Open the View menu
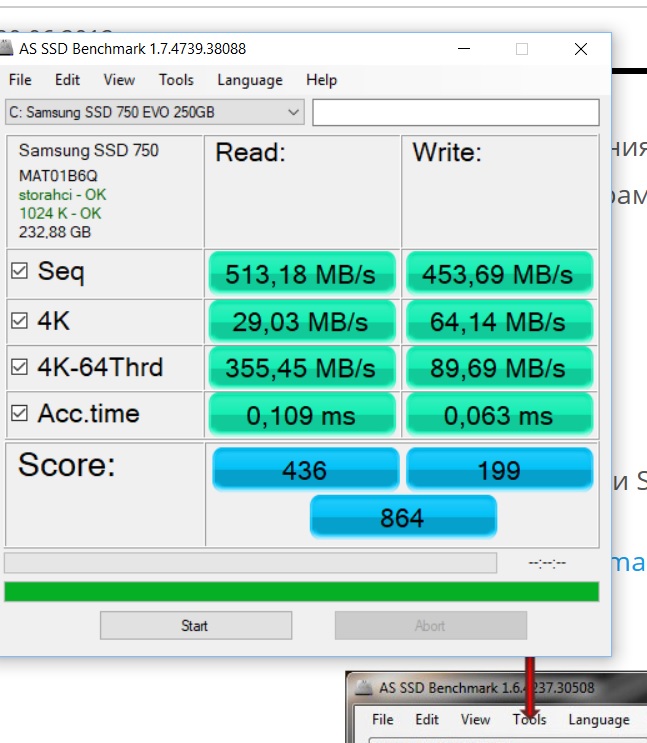 click(119, 80)
